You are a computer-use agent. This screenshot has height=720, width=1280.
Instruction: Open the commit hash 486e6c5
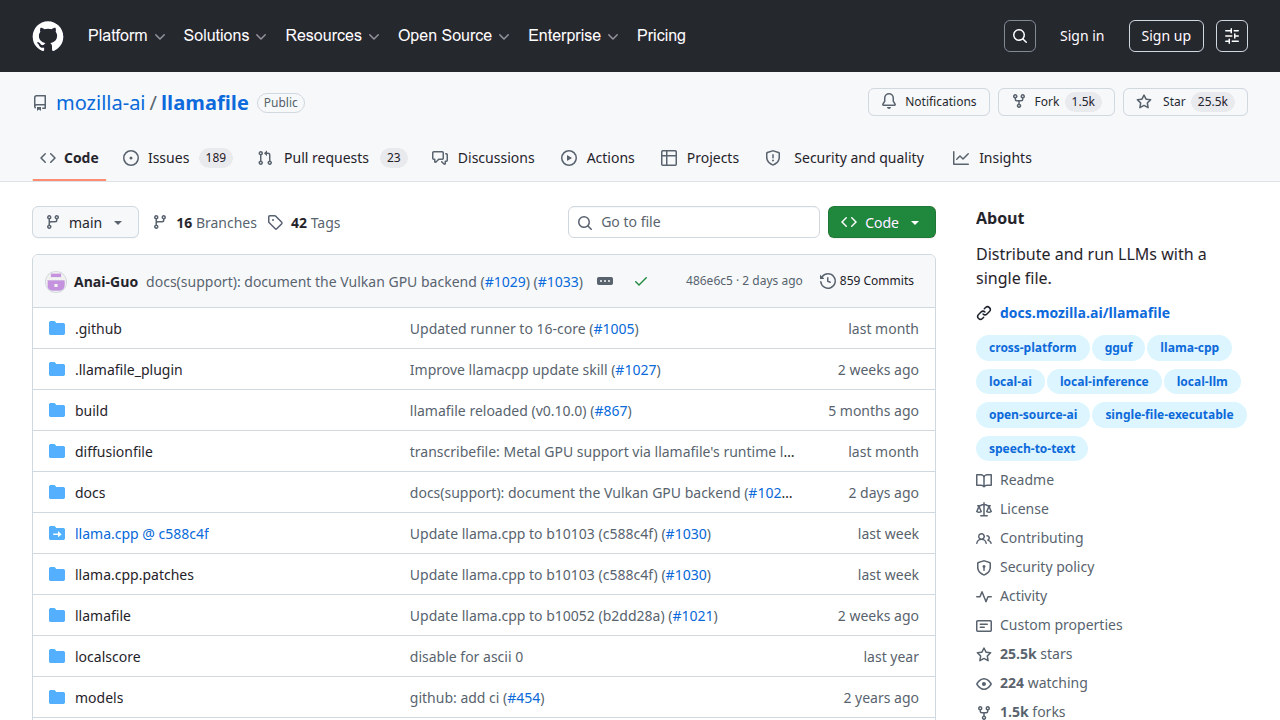point(709,281)
